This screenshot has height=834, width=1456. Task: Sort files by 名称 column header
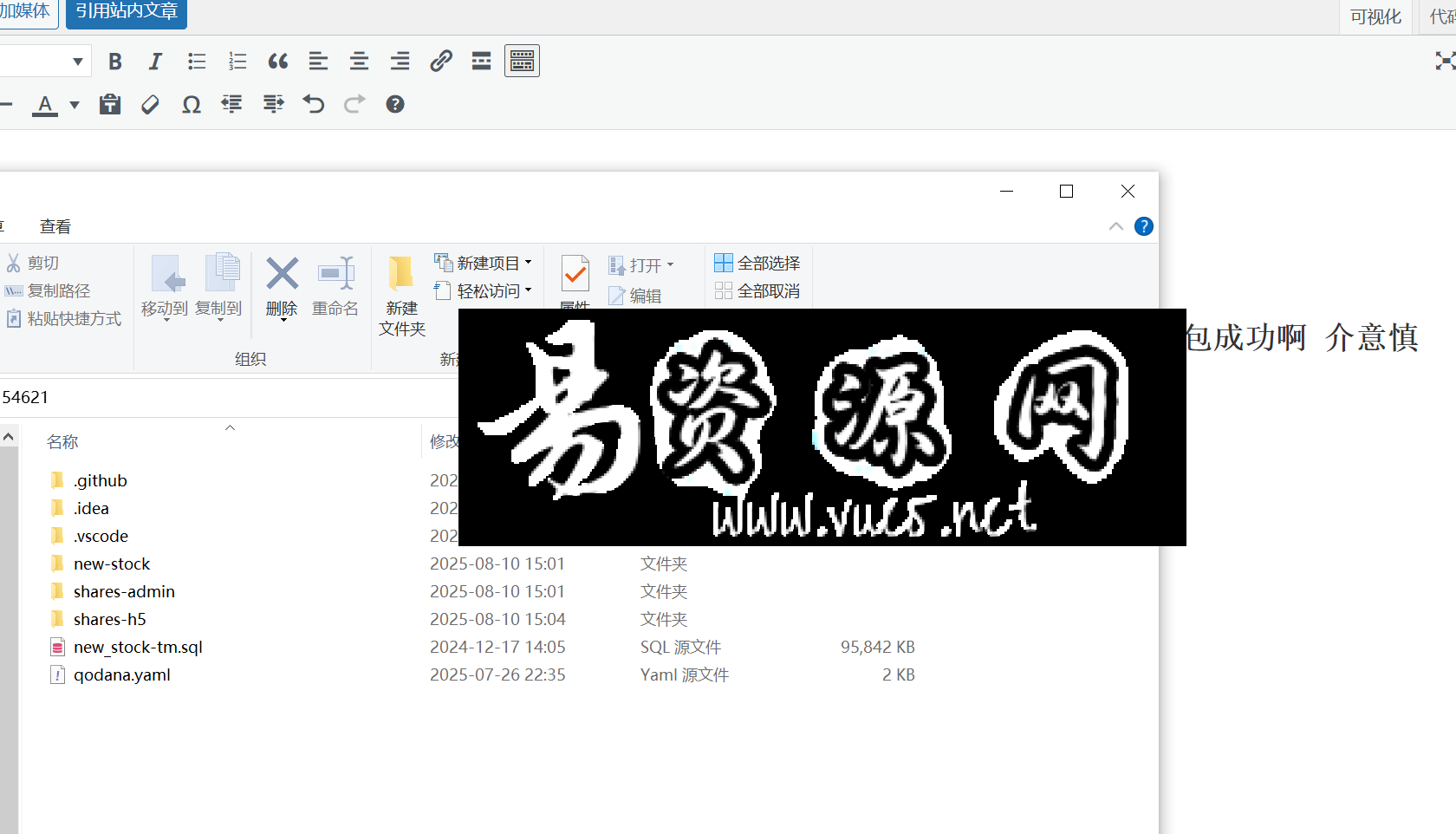point(62,441)
